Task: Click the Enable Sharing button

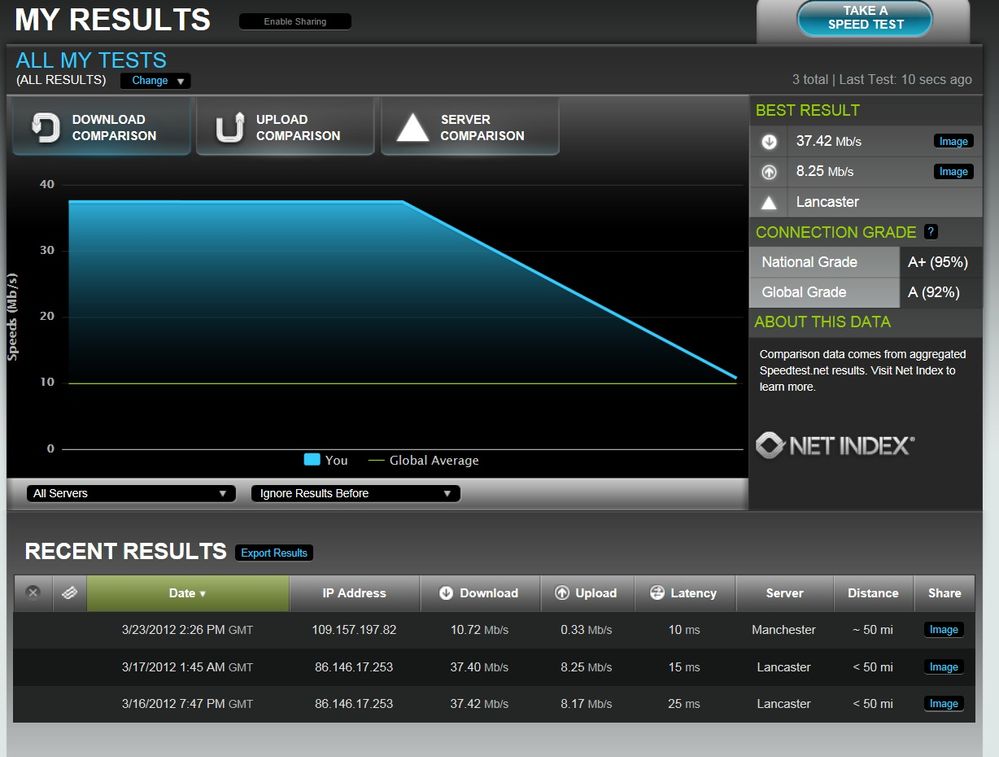Action: [295, 22]
